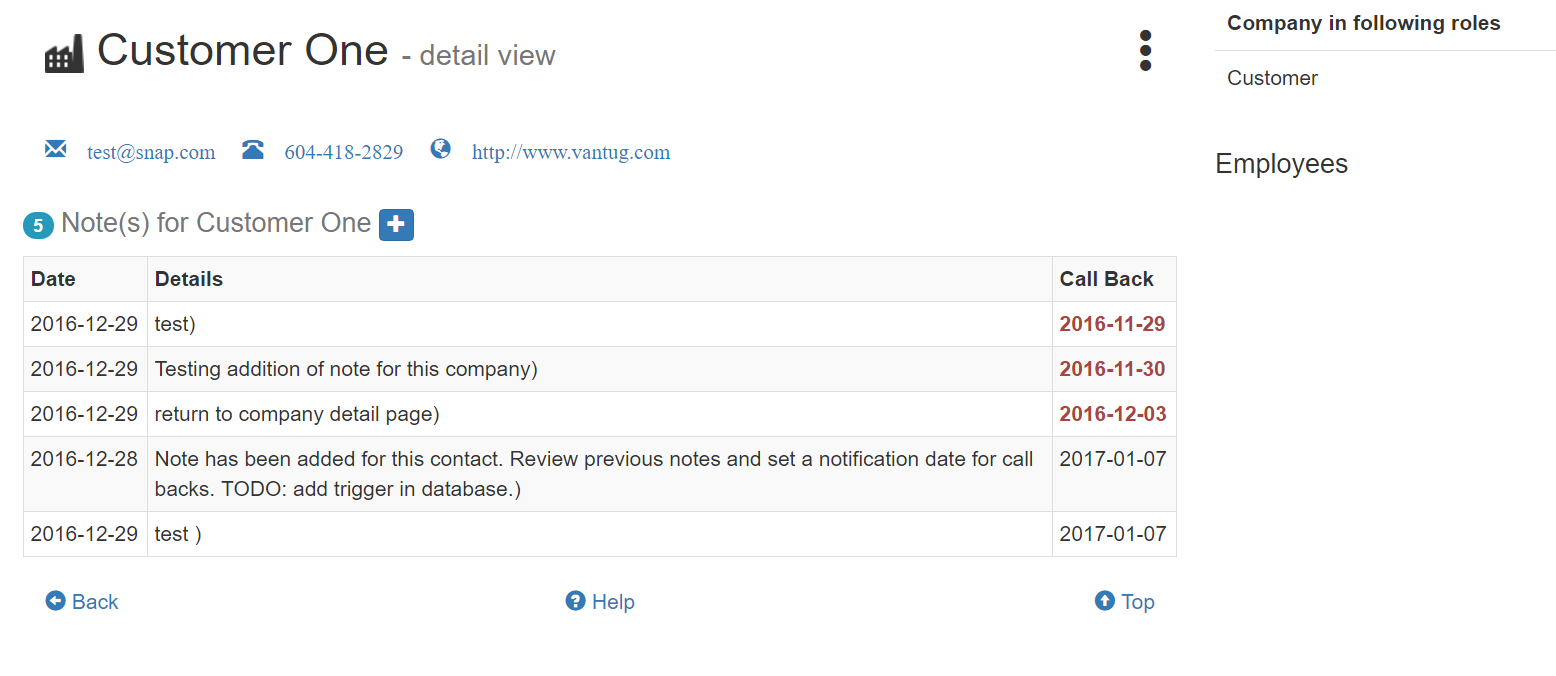Open the test@snap.com email link
1556x676 pixels.
[151, 153]
